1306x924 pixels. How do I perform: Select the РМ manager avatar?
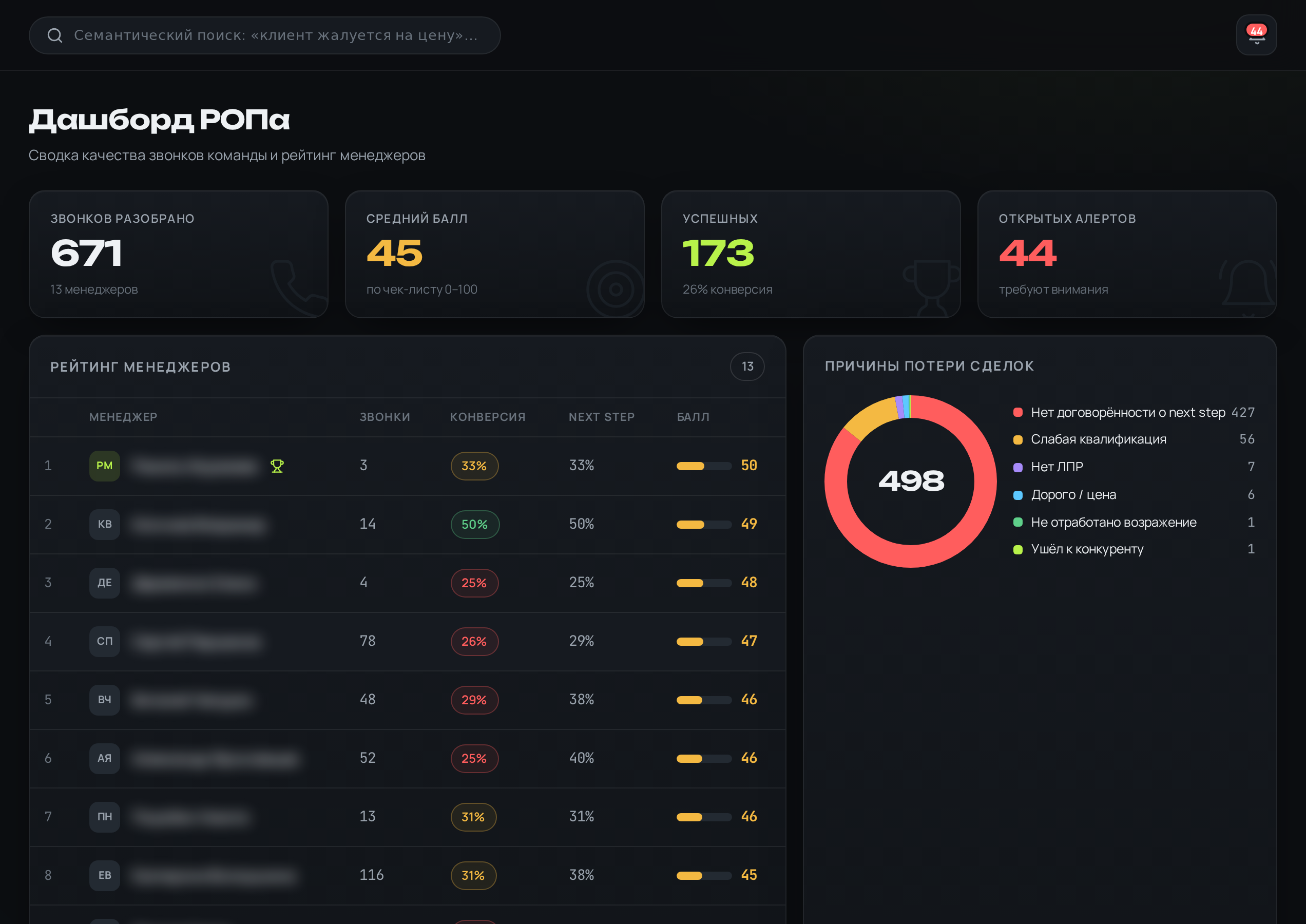pyautogui.click(x=105, y=466)
